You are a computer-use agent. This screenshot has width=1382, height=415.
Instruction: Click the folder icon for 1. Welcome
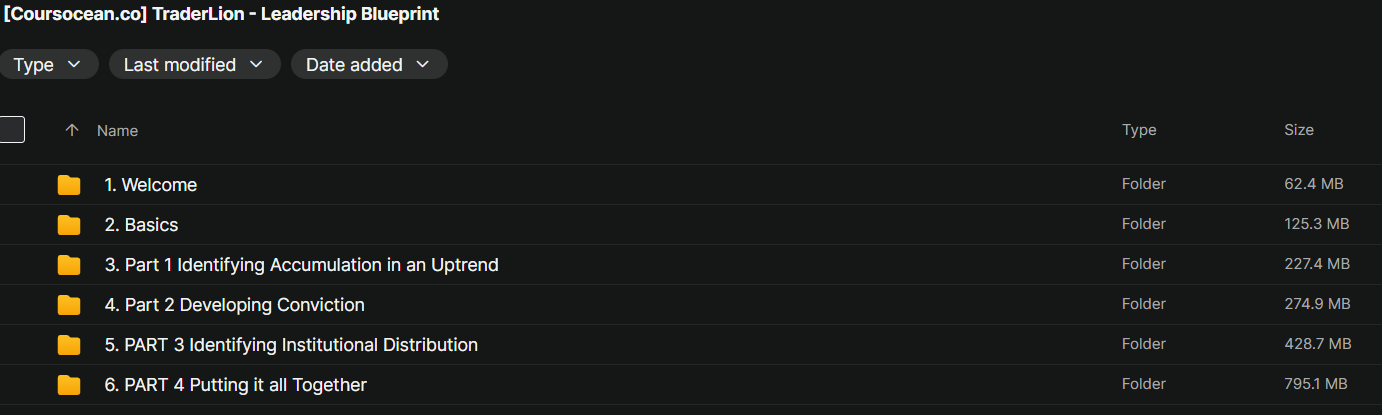coord(69,185)
